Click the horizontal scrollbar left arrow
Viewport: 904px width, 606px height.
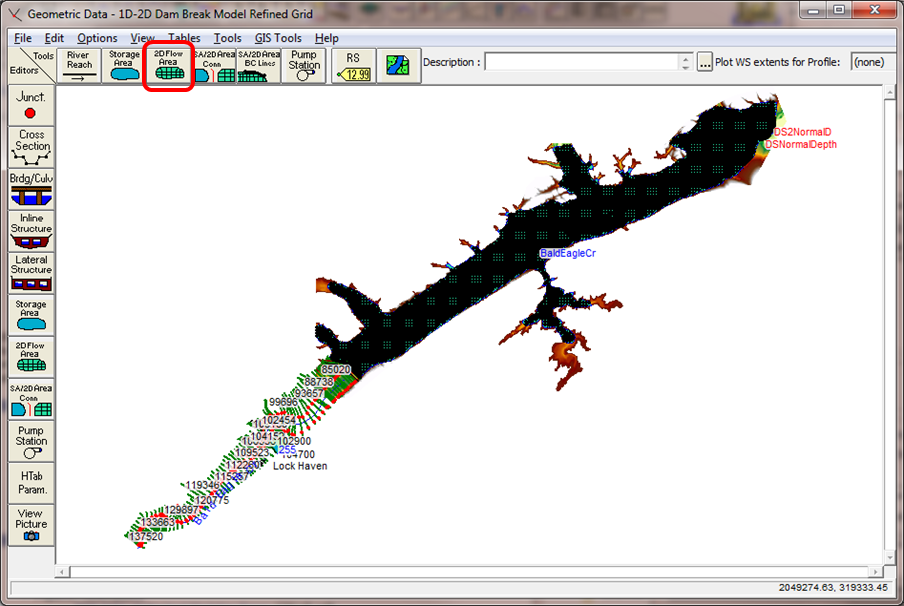(x=62, y=572)
